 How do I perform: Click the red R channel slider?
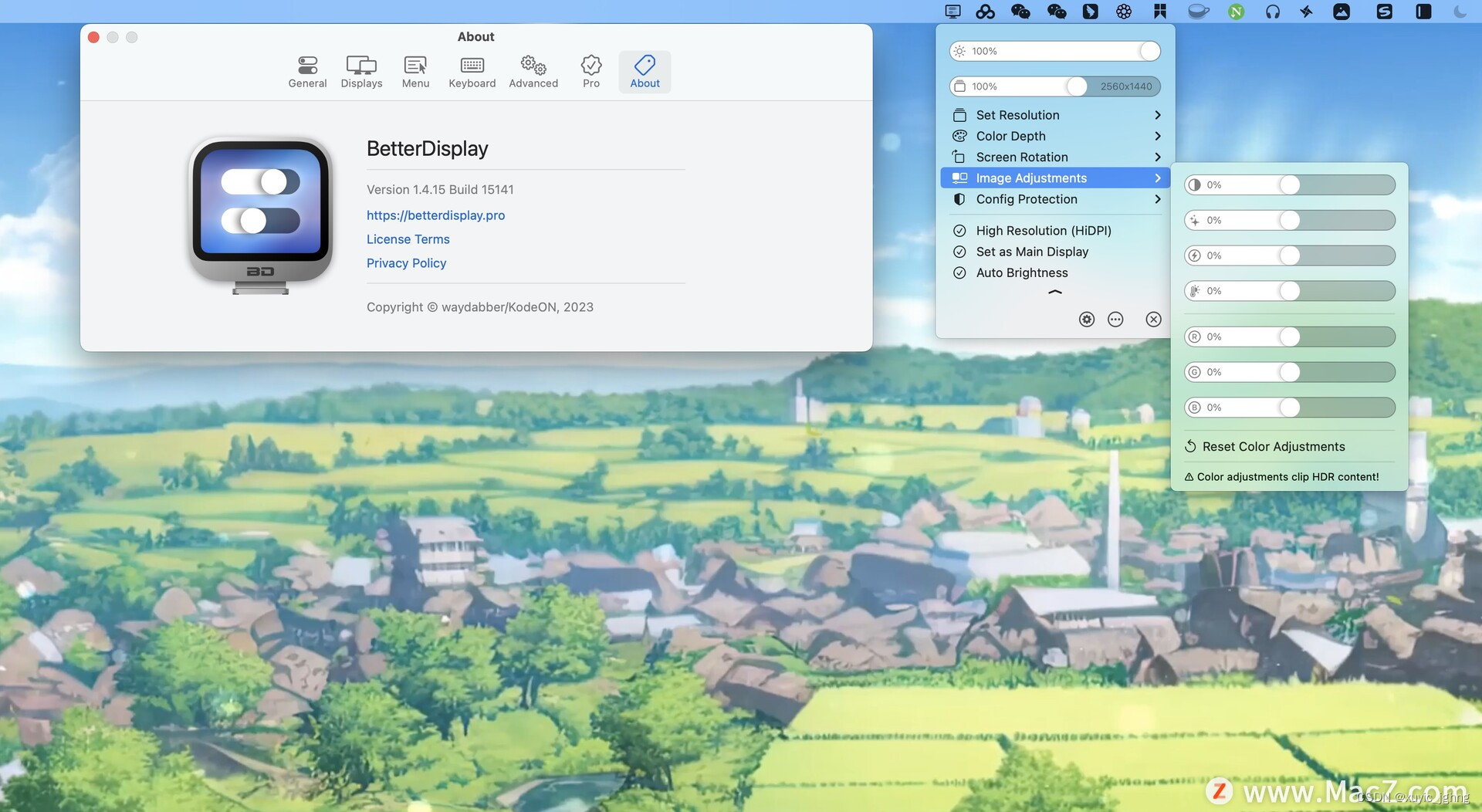[x=1290, y=337]
